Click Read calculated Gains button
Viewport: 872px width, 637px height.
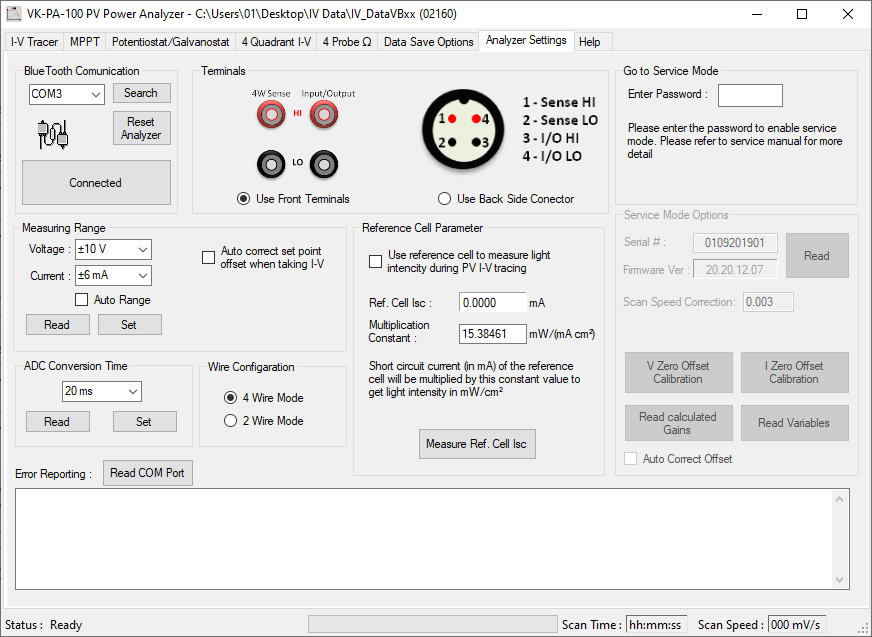coord(678,423)
